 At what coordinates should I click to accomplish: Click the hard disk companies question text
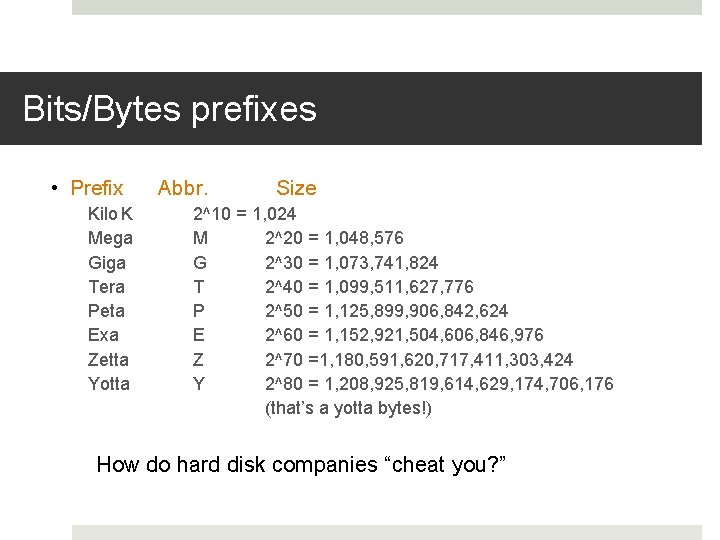[301, 464]
